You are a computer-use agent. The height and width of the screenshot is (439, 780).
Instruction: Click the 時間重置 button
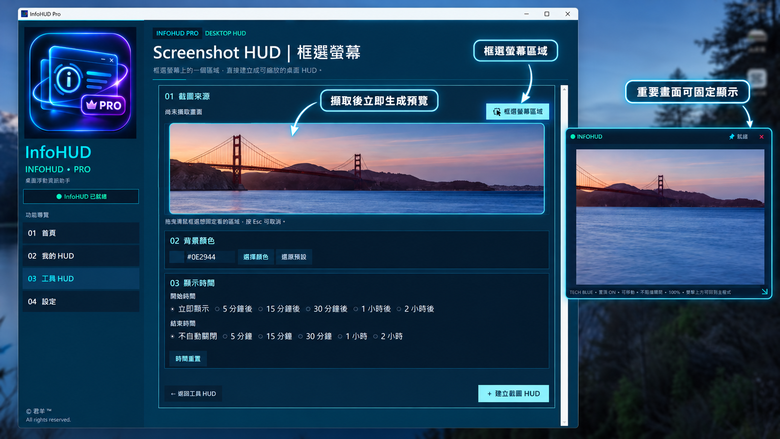[x=188, y=358]
